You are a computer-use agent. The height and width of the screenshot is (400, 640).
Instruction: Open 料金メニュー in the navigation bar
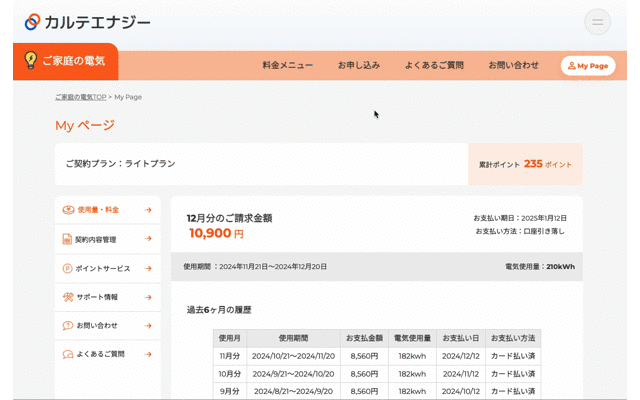click(x=287, y=65)
